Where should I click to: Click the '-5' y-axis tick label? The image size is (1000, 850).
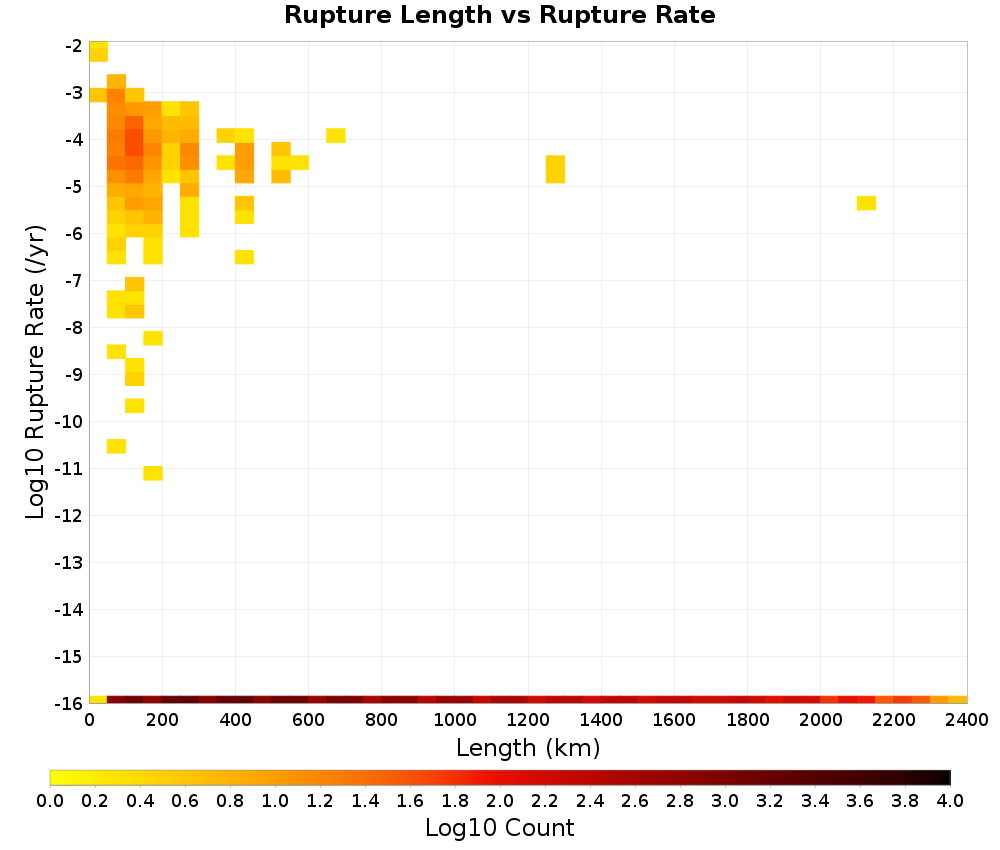tap(73, 187)
